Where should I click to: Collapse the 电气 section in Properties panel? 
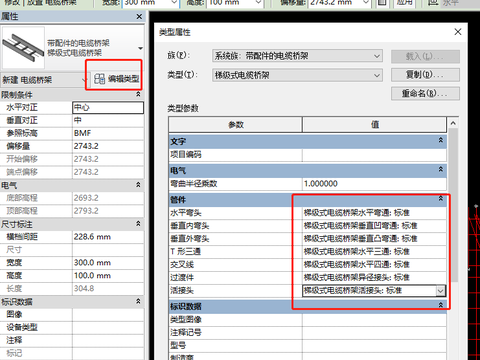coord(138,185)
